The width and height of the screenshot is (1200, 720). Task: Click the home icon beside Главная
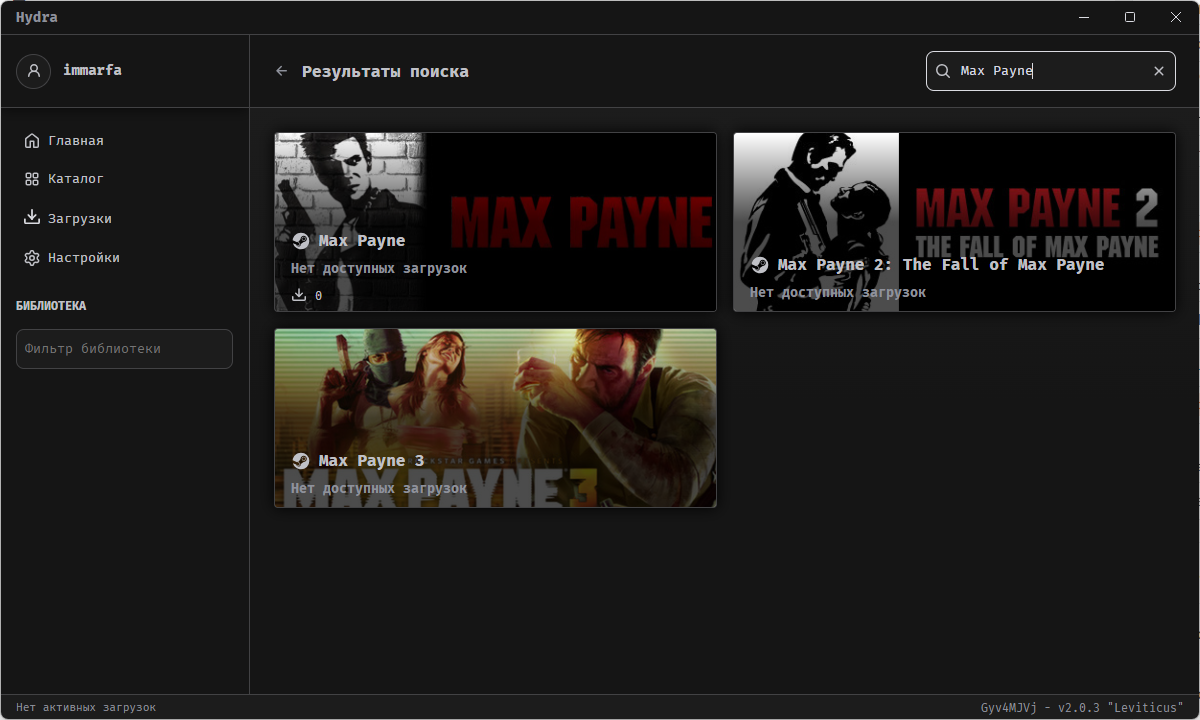tap(32, 140)
